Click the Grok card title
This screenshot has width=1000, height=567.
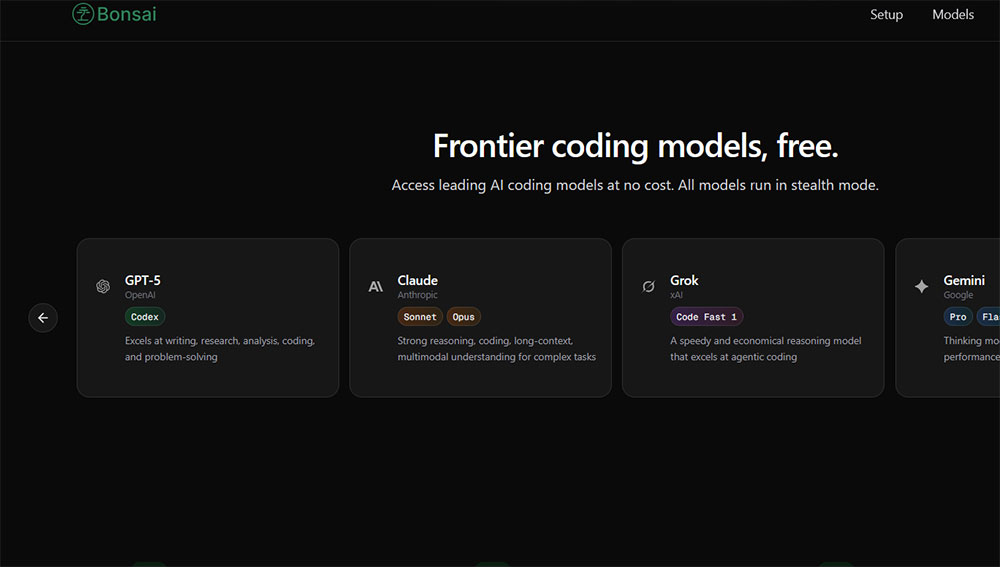coord(684,281)
